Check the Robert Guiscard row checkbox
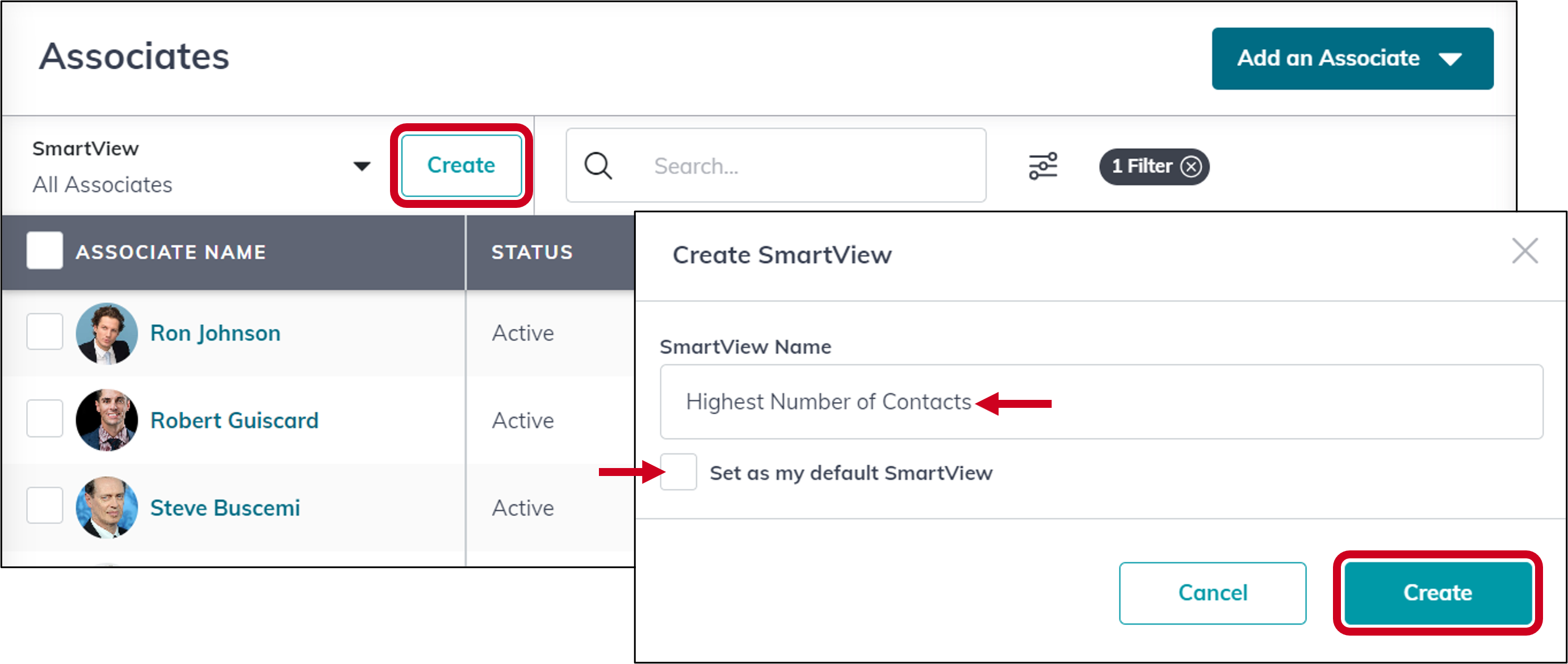Image resolution: width=1568 pixels, height=664 pixels. coord(44,419)
